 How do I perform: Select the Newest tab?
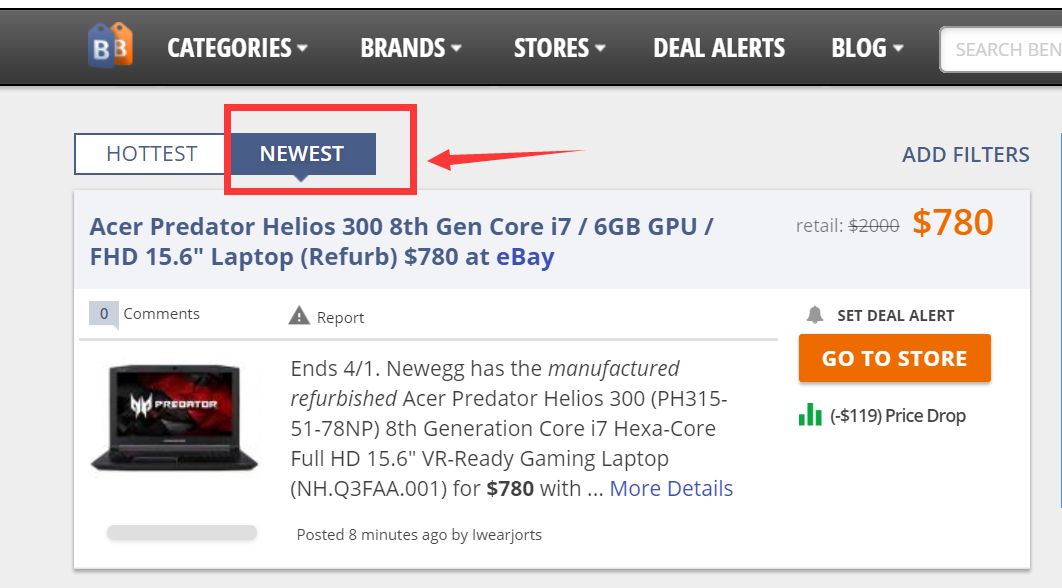[302, 154]
